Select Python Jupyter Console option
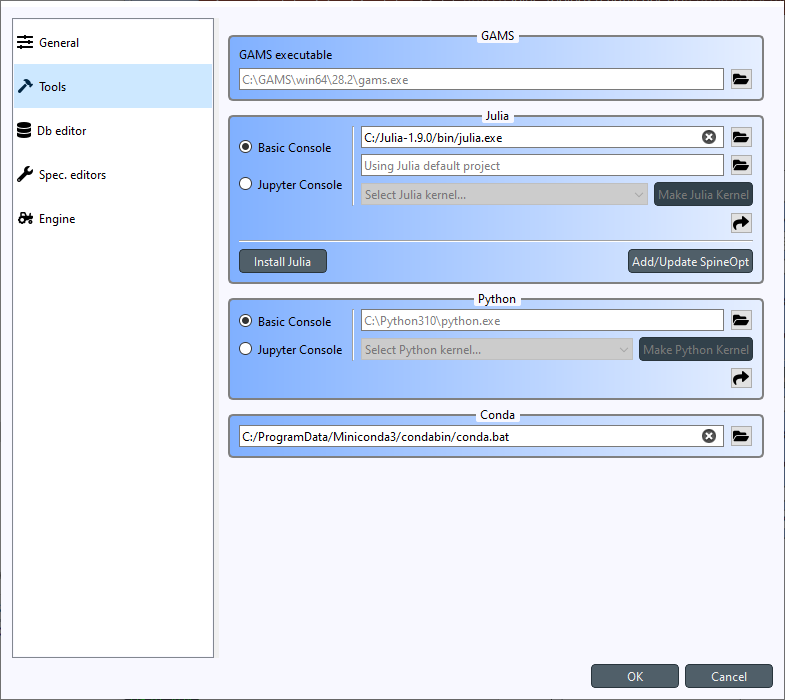This screenshot has width=785, height=700. pyautogui.click(x=291, y=349)
